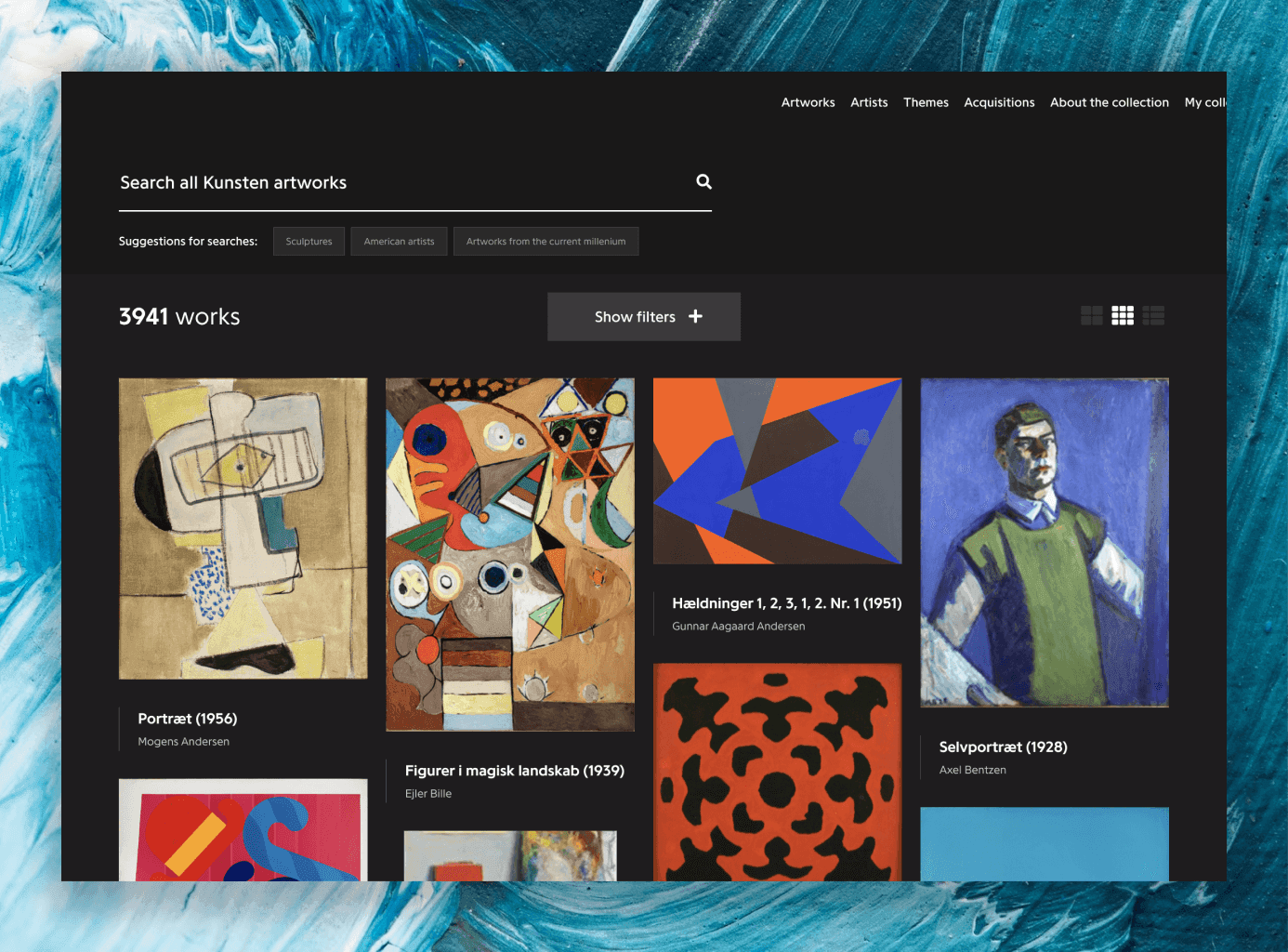
Task: Open Figurer i magisk landskab artwork image
Action: [510, 554]
